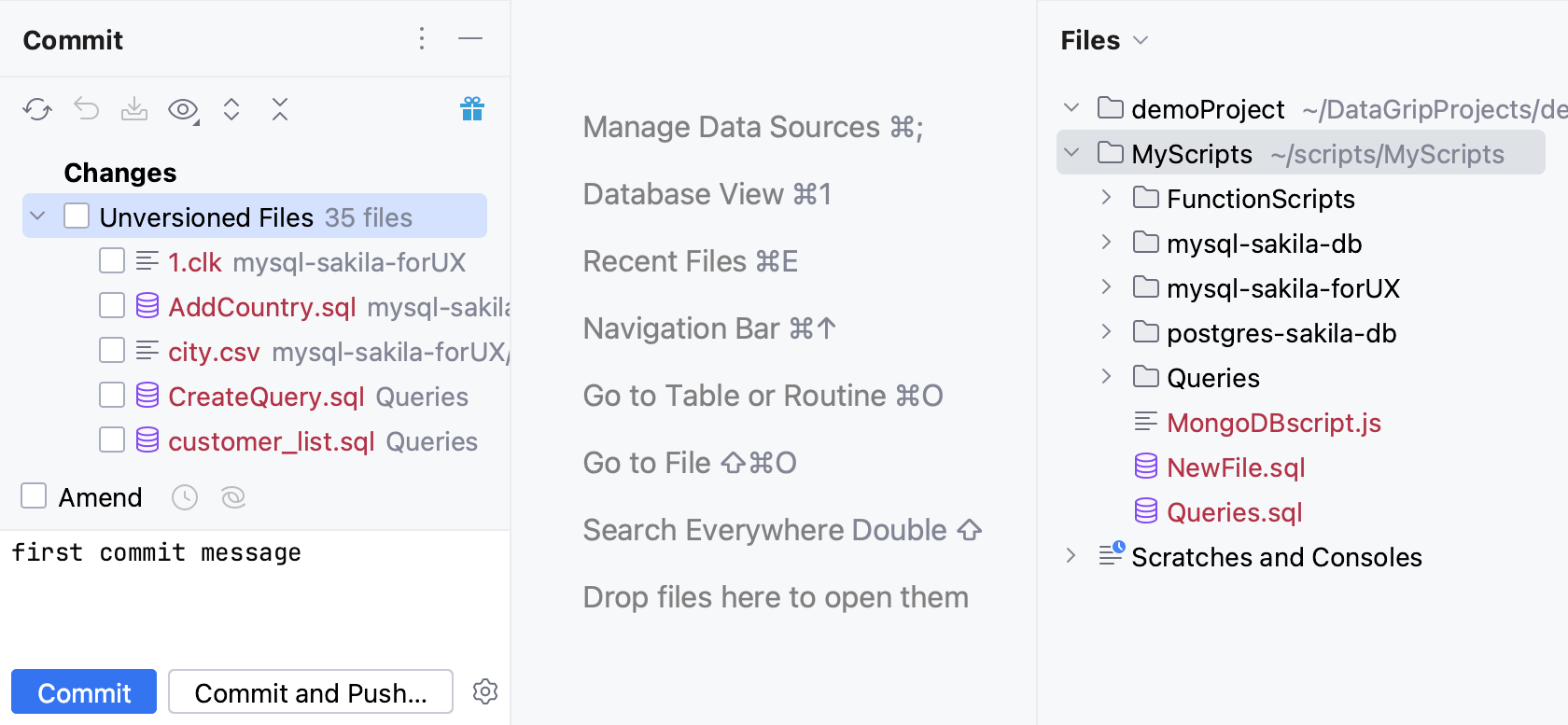This screenshot has width=1568, height=725.
Task: Check the Unversioned Files checkbox
Action: tap(77, 216)
